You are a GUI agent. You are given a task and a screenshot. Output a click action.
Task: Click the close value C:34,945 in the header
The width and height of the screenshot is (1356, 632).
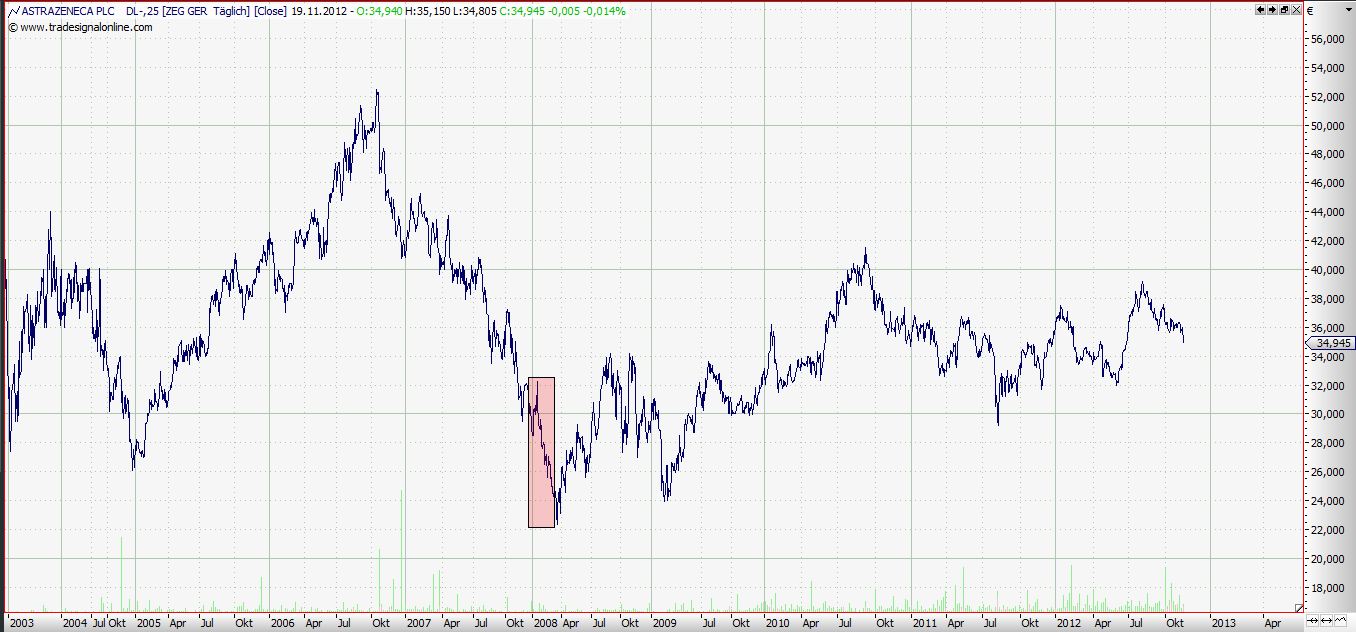524,11
